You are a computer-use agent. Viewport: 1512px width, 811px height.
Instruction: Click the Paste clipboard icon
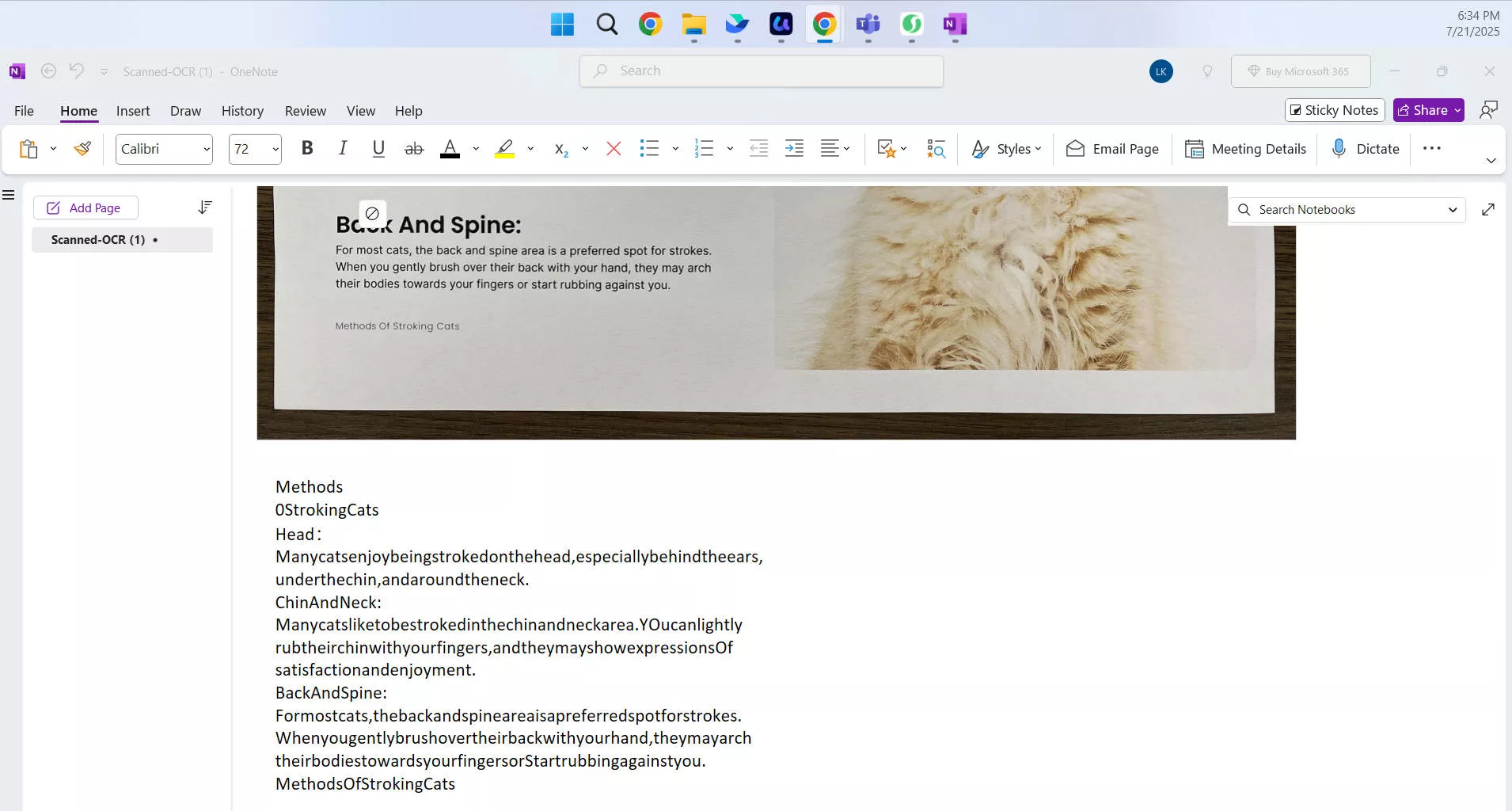pos(28,149)
